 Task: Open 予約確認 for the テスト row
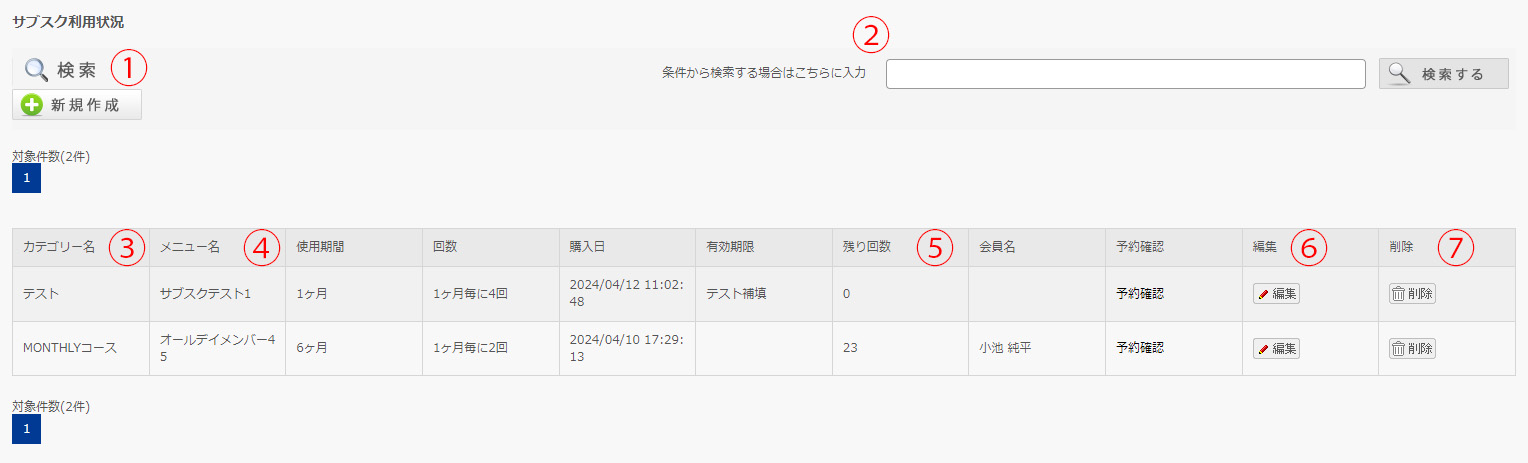[1140, 294]
